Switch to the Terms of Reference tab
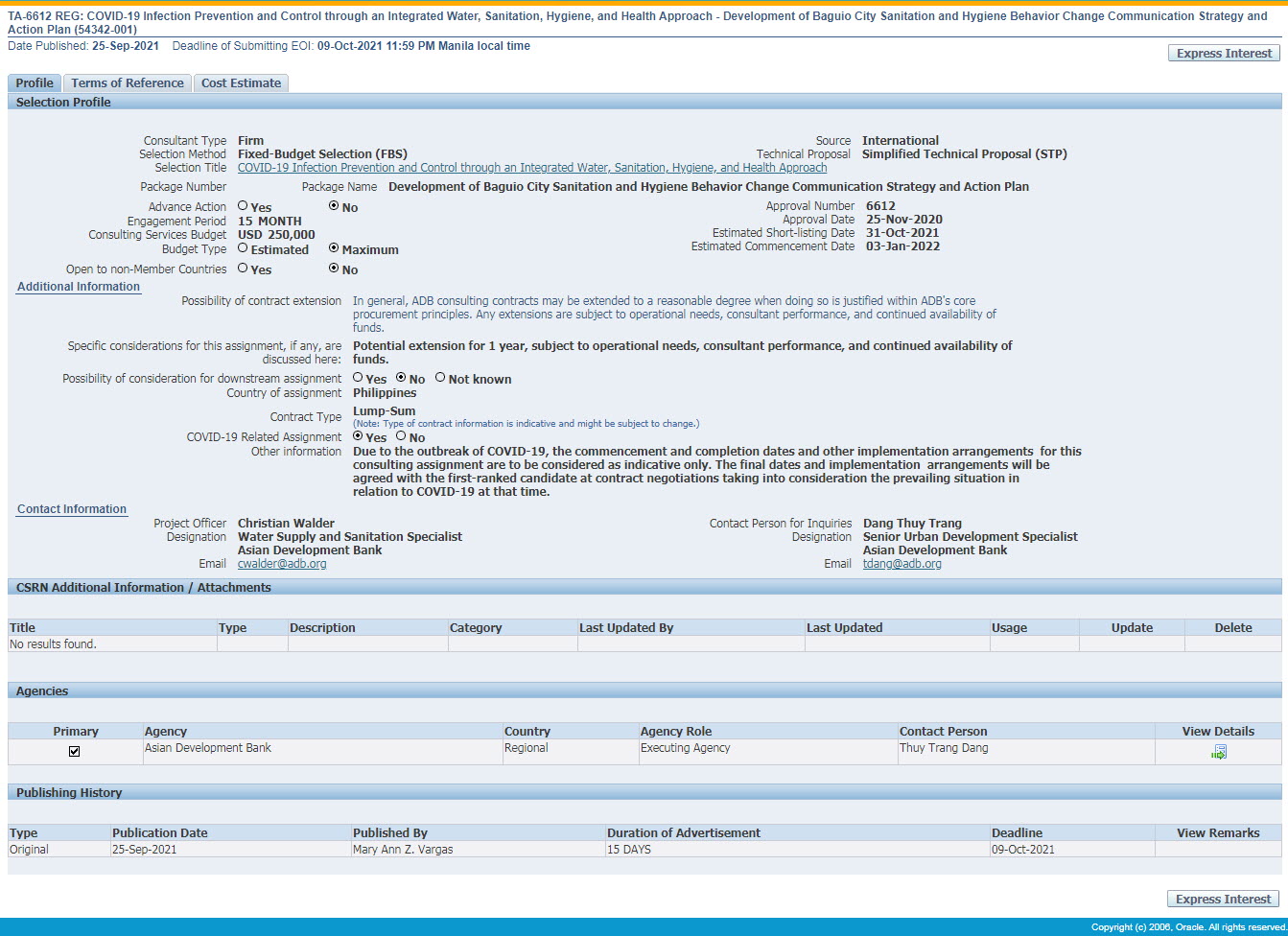The height and width of the screenshot is (936, 1288). tap(127, 83)
